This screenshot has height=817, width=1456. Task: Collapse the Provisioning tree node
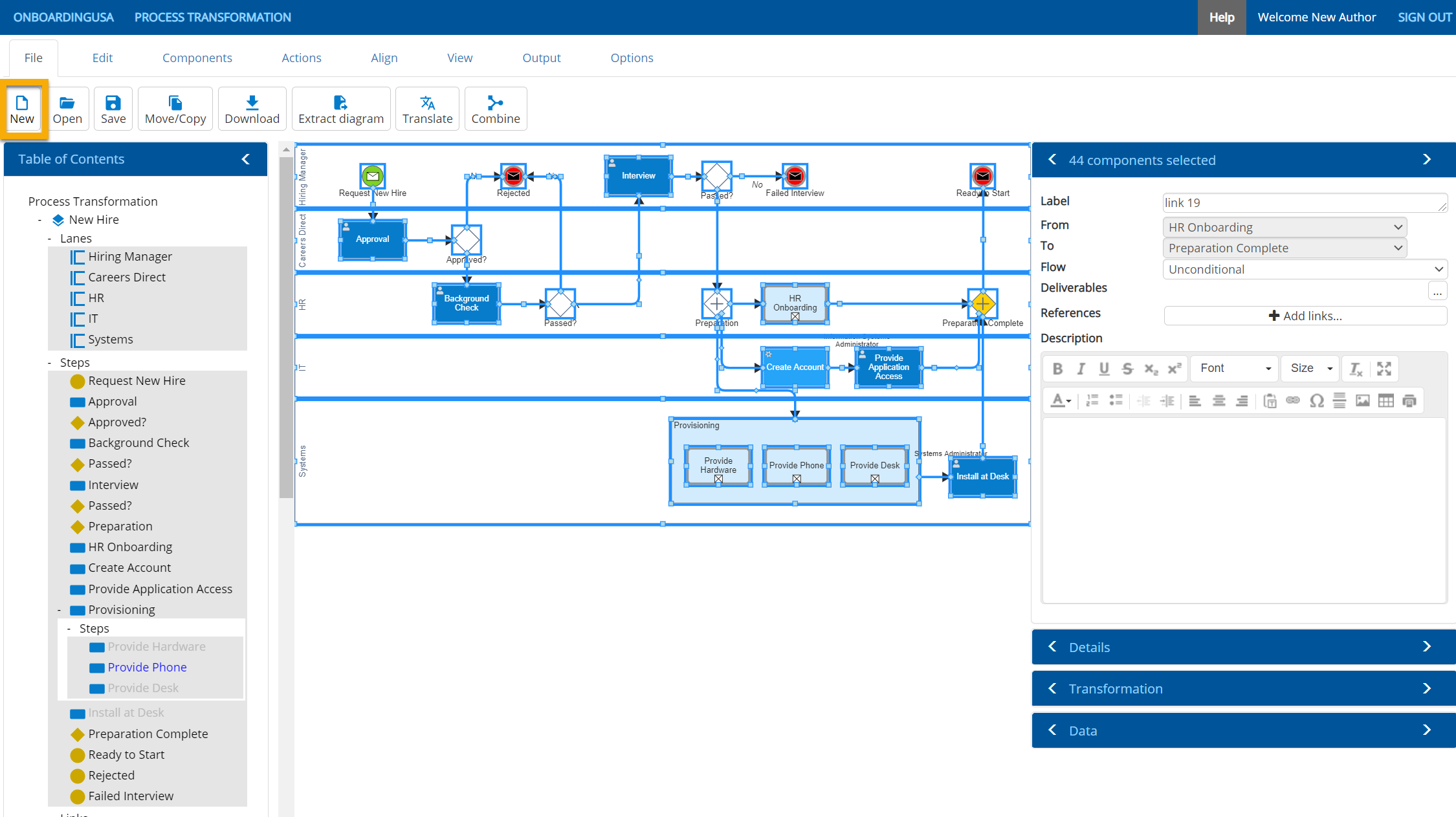[59, 610]
